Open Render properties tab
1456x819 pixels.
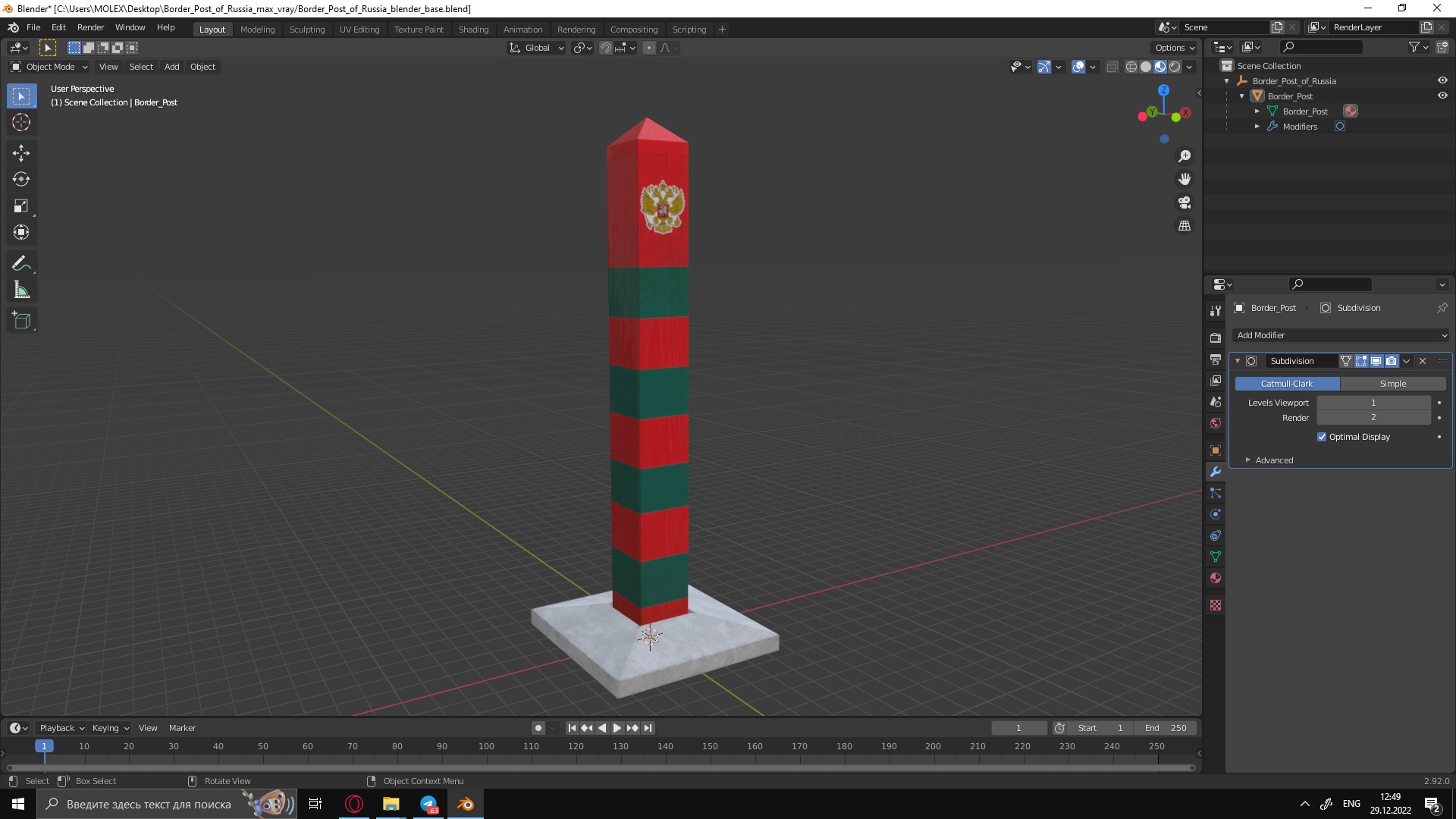(1216, 337)
